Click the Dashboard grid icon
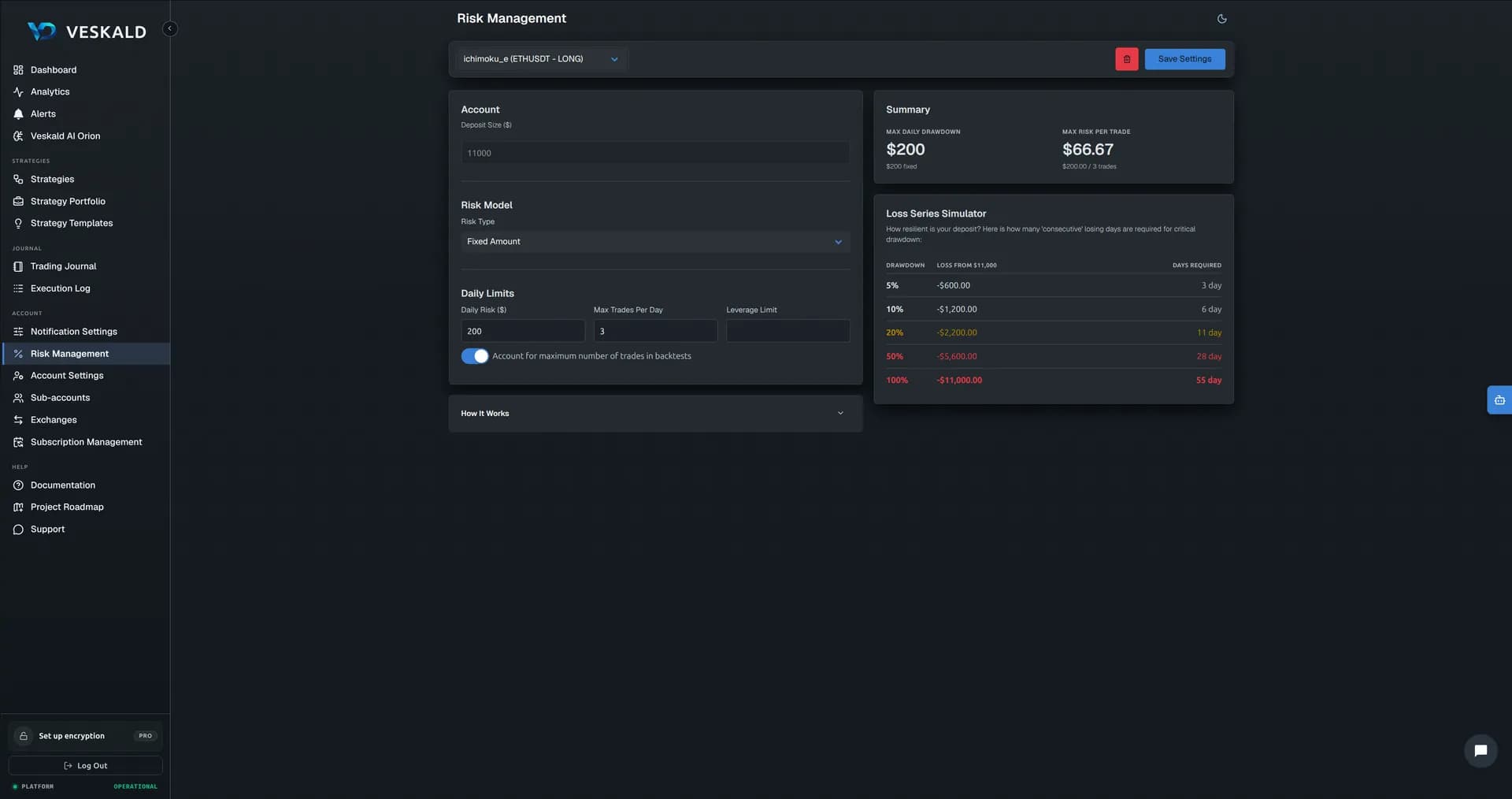 [x=18, y=70]
